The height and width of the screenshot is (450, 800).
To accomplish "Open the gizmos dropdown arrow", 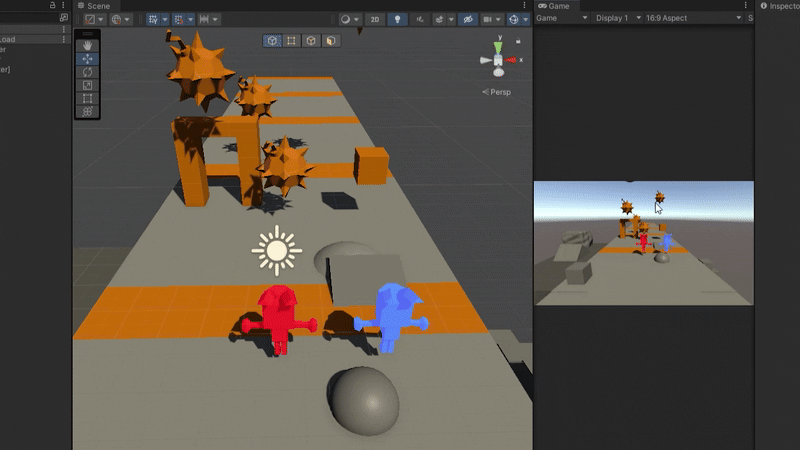I will coord(525,19).
